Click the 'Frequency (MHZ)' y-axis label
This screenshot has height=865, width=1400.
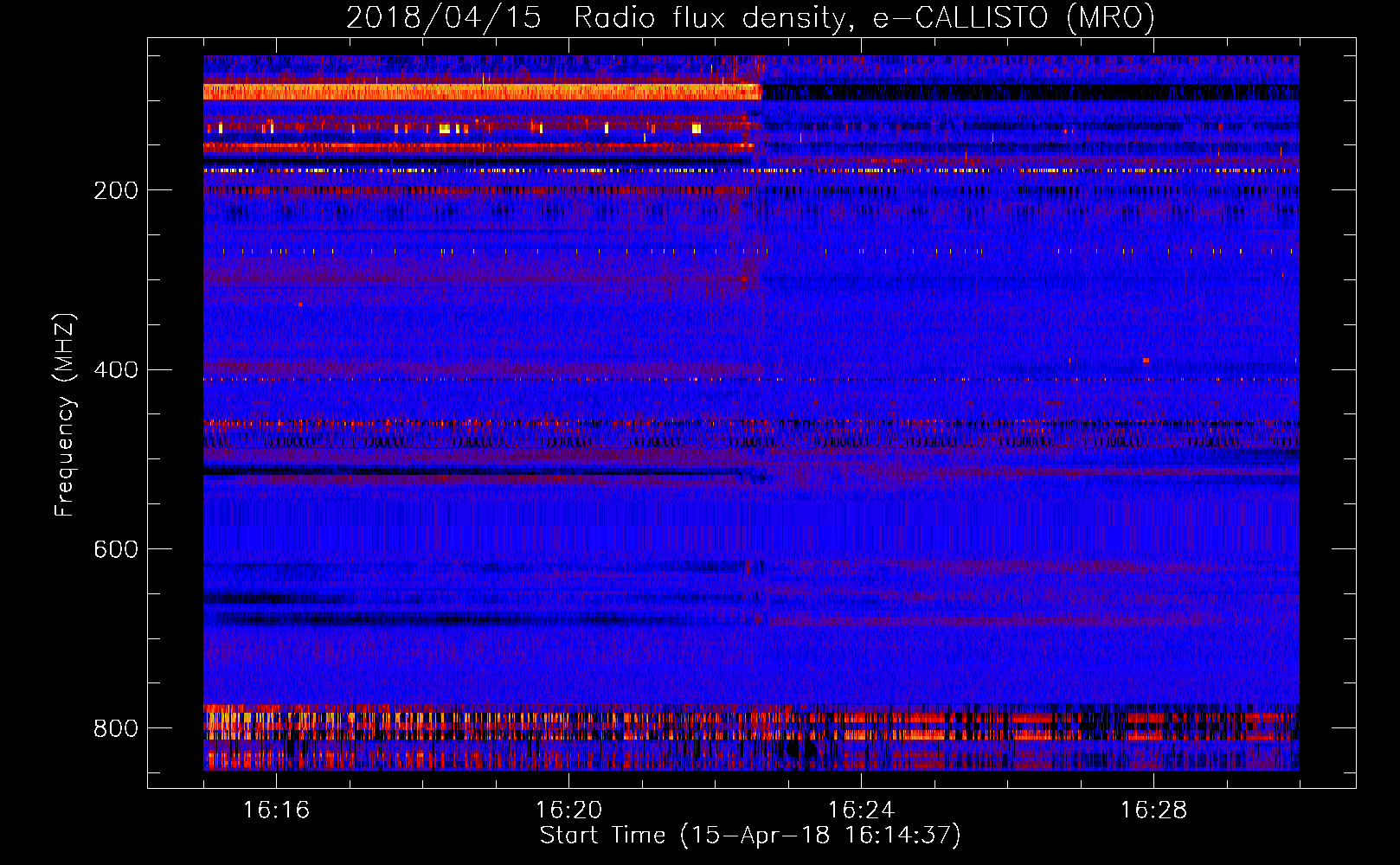point(65,415)
